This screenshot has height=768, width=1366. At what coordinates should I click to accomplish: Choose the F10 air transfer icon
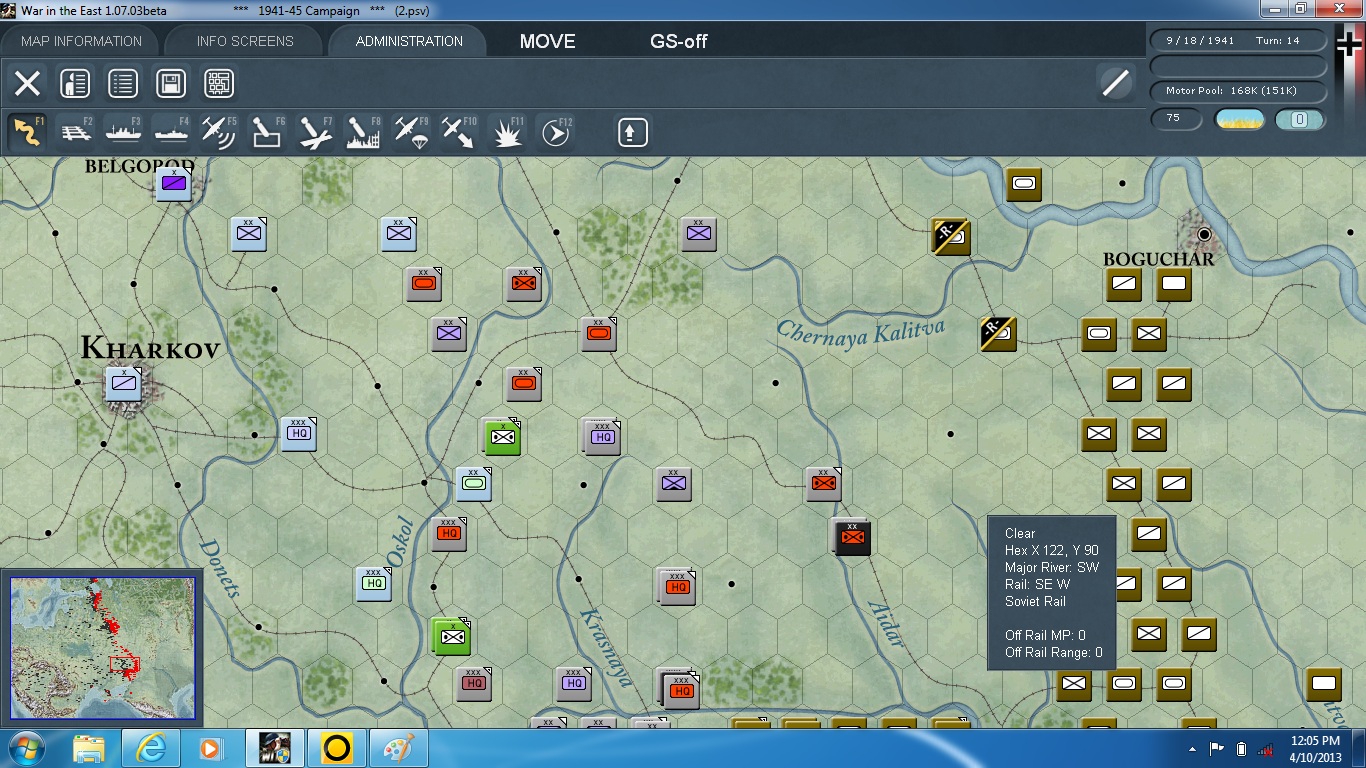[459, 132]
